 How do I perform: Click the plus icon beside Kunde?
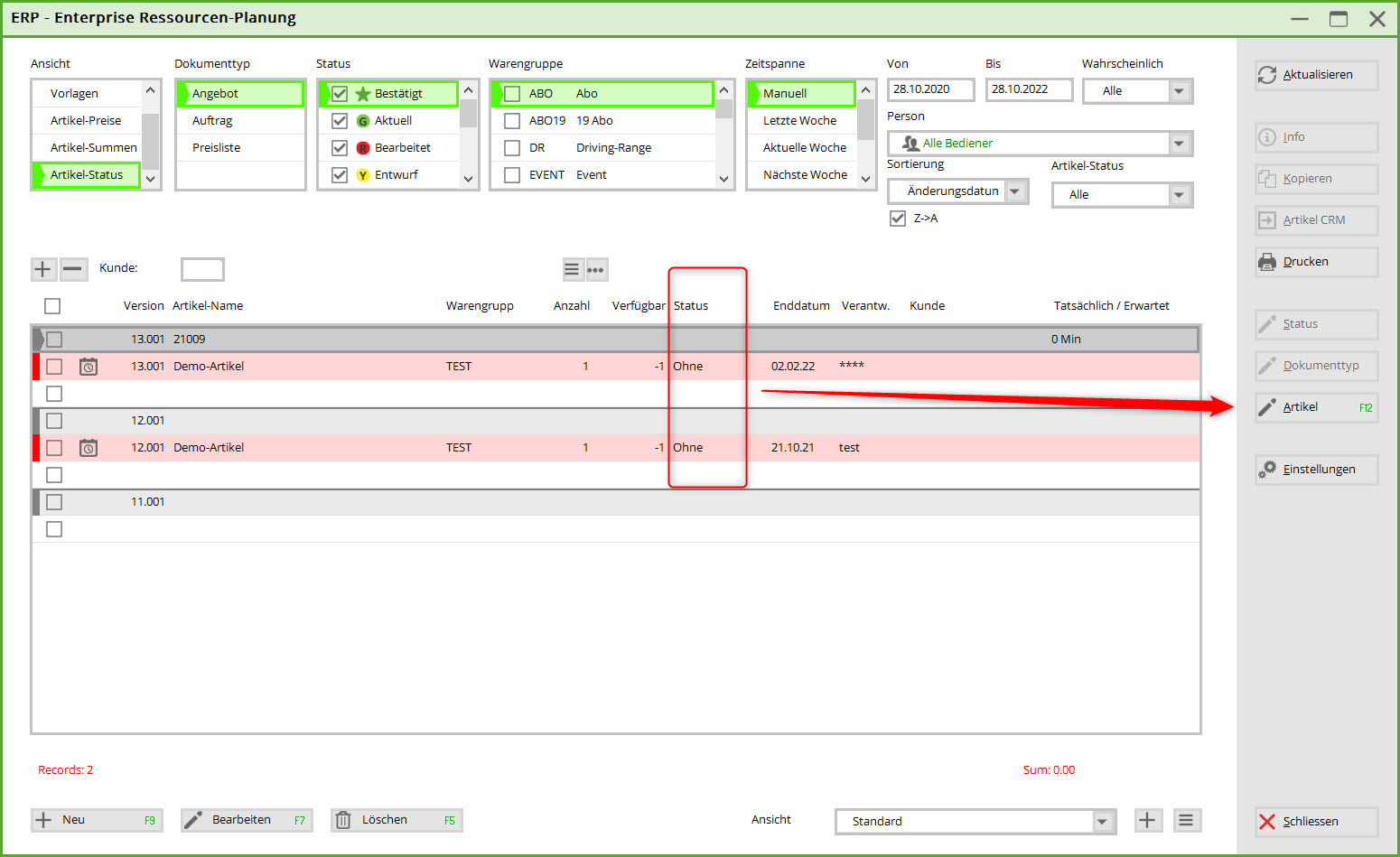[x=42, y=269]
